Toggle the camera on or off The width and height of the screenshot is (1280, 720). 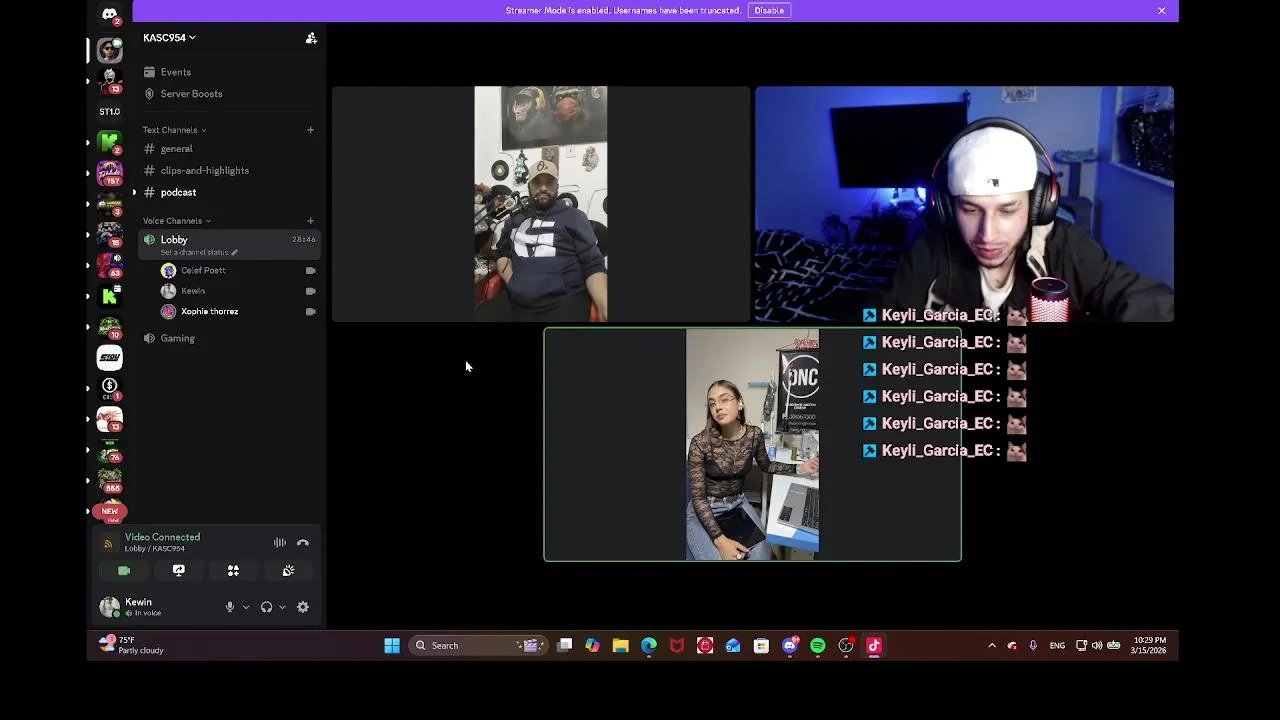(x=124, y=571)
